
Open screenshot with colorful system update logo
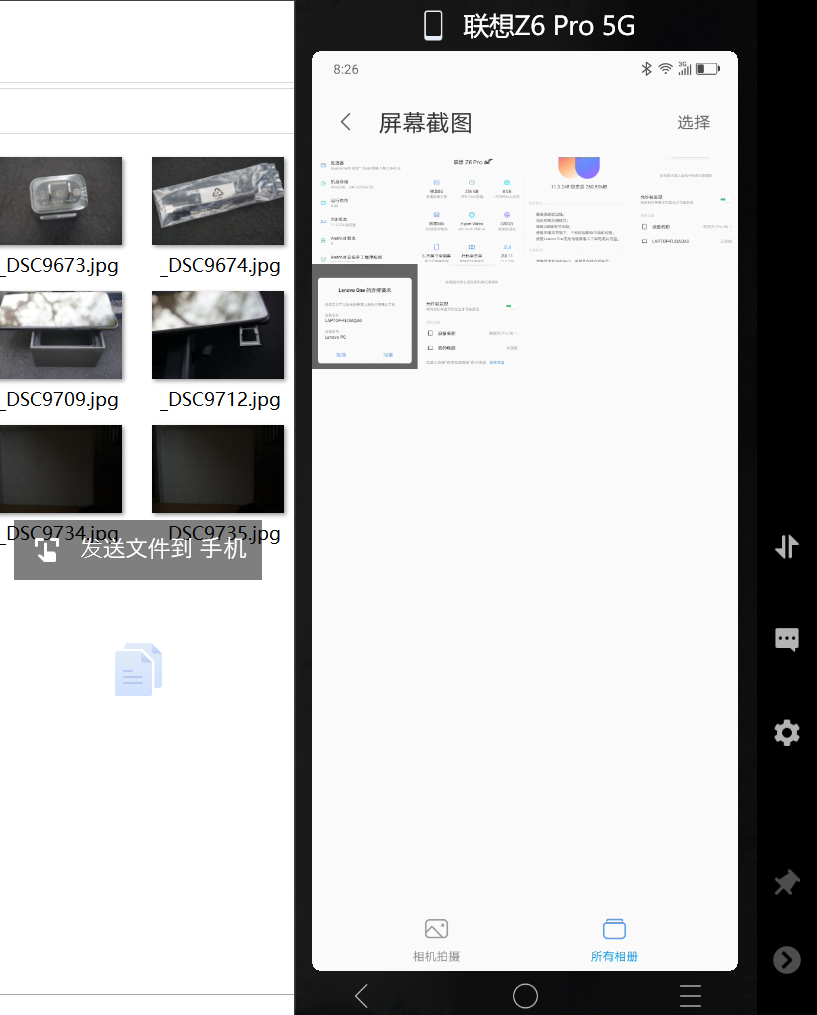pyautogui.click(x=578, y=210)
